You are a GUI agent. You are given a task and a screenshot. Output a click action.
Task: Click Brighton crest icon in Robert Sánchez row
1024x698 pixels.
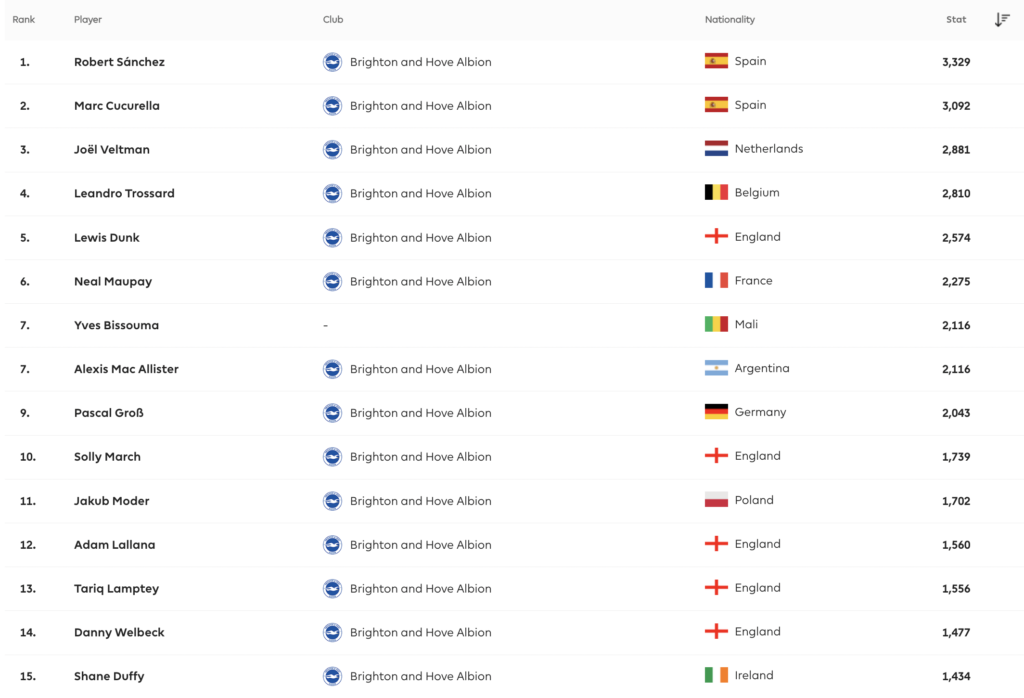click(x=332, y=62)
